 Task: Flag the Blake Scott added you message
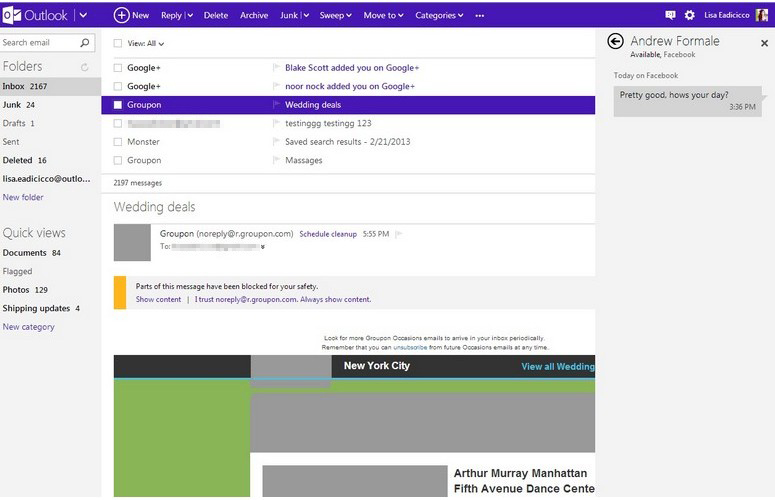[x=276, y=68]
